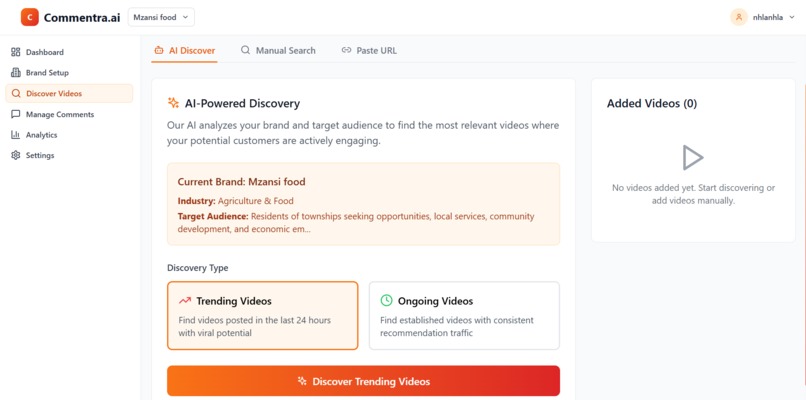Viewport: 806px width, 400px height.
Task: Click the link icon on Paste URL tab
Action: [x=346, y=50]
